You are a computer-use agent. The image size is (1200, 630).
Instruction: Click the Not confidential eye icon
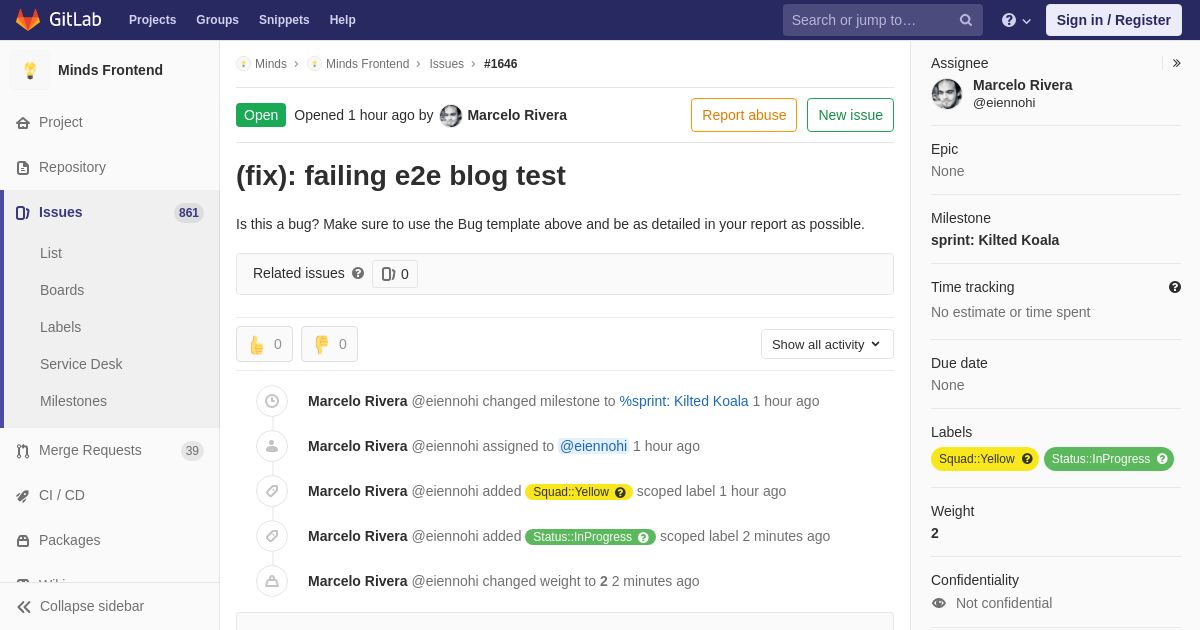pyautogui.click(x=939, y=603)
